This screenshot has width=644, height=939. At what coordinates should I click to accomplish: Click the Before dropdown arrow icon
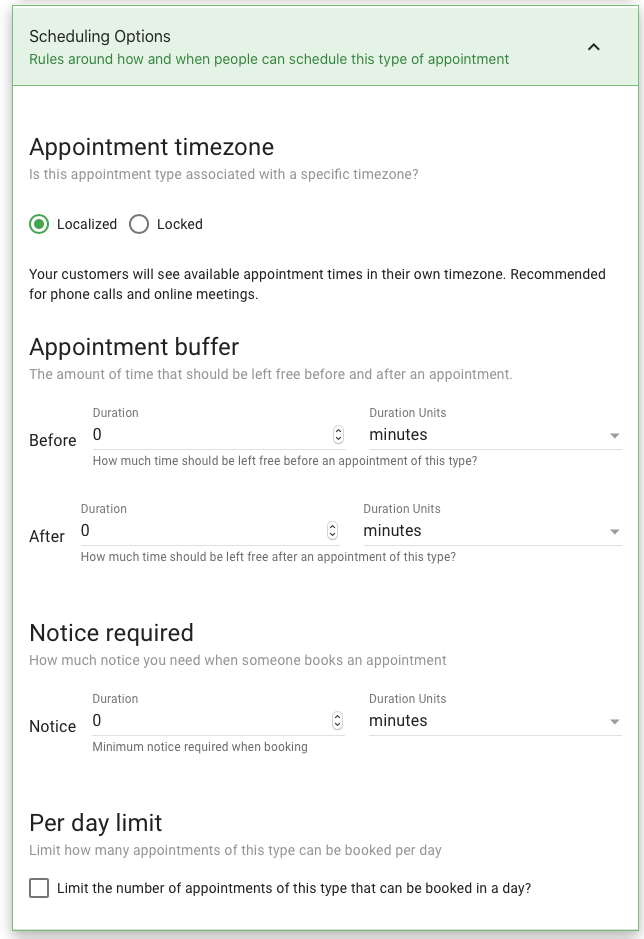pos(614,435)
